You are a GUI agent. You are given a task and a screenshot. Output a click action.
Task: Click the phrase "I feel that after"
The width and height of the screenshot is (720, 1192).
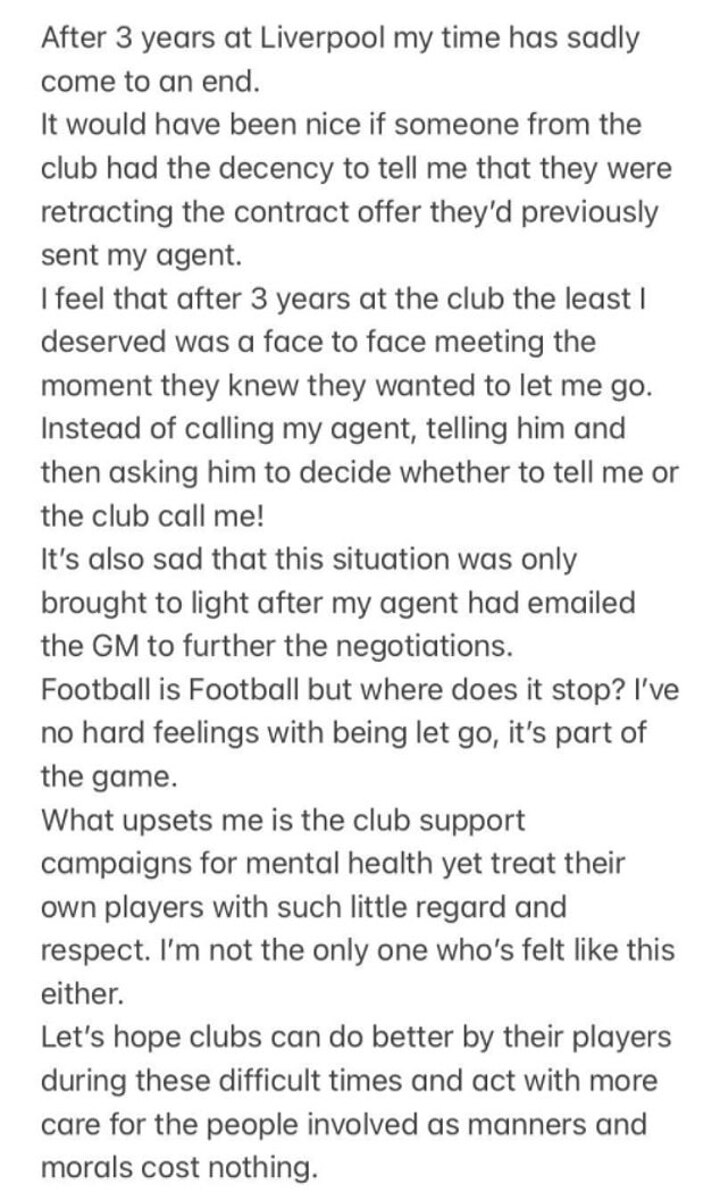click(129, 299)
